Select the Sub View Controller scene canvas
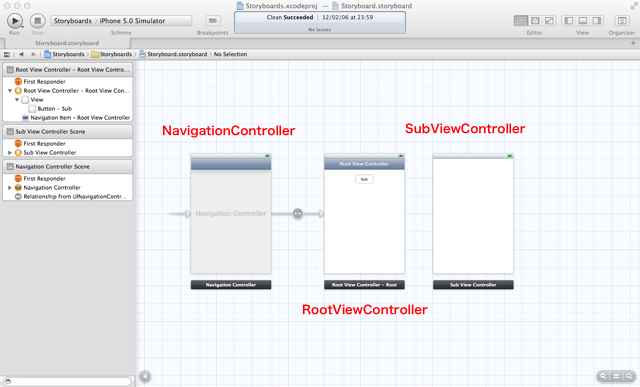Image resolution: width=640 pixels, height=387 pixels. click(473, 214)
